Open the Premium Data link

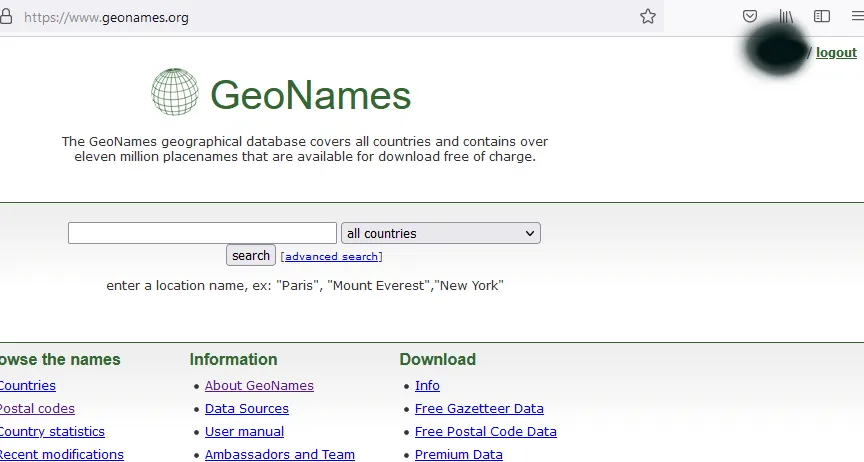[458, 454]
